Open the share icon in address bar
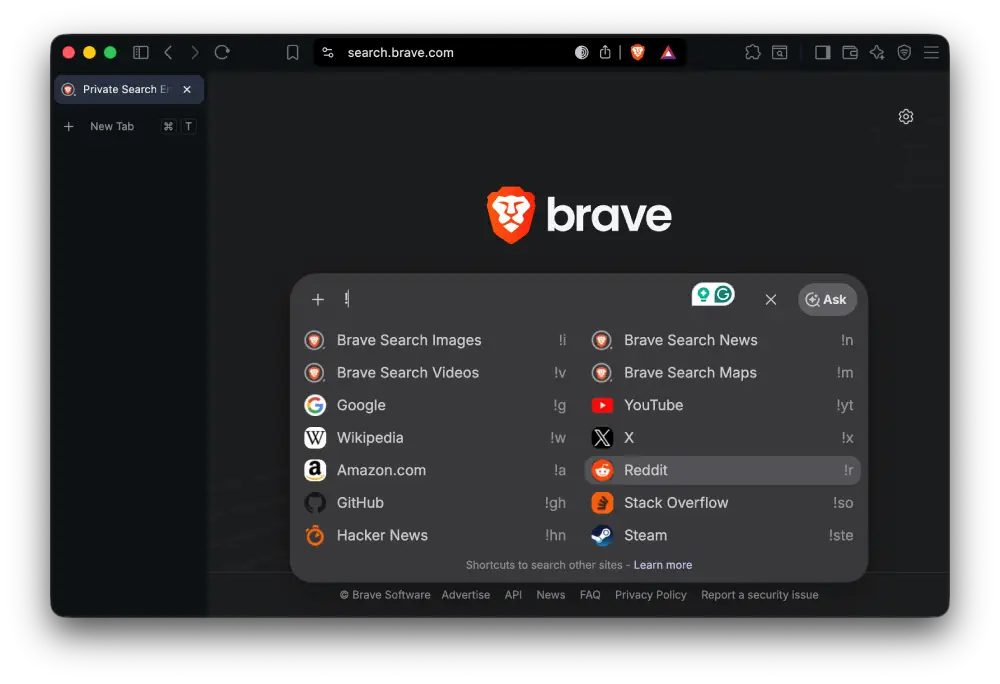The width and height of the screenshot is (1000, 684). coord(605,52)
